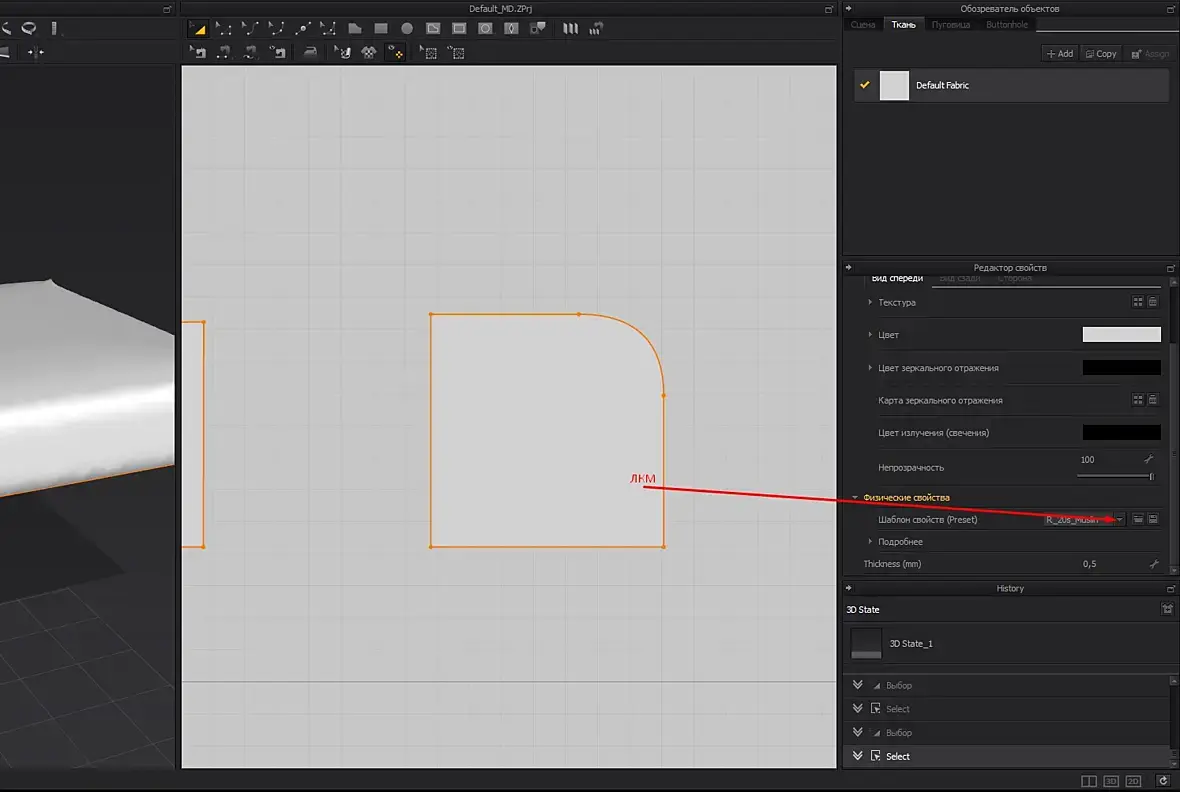The image size is (1180, 792).
Task: Expand the Подробнее section
Action: point(870,542)
